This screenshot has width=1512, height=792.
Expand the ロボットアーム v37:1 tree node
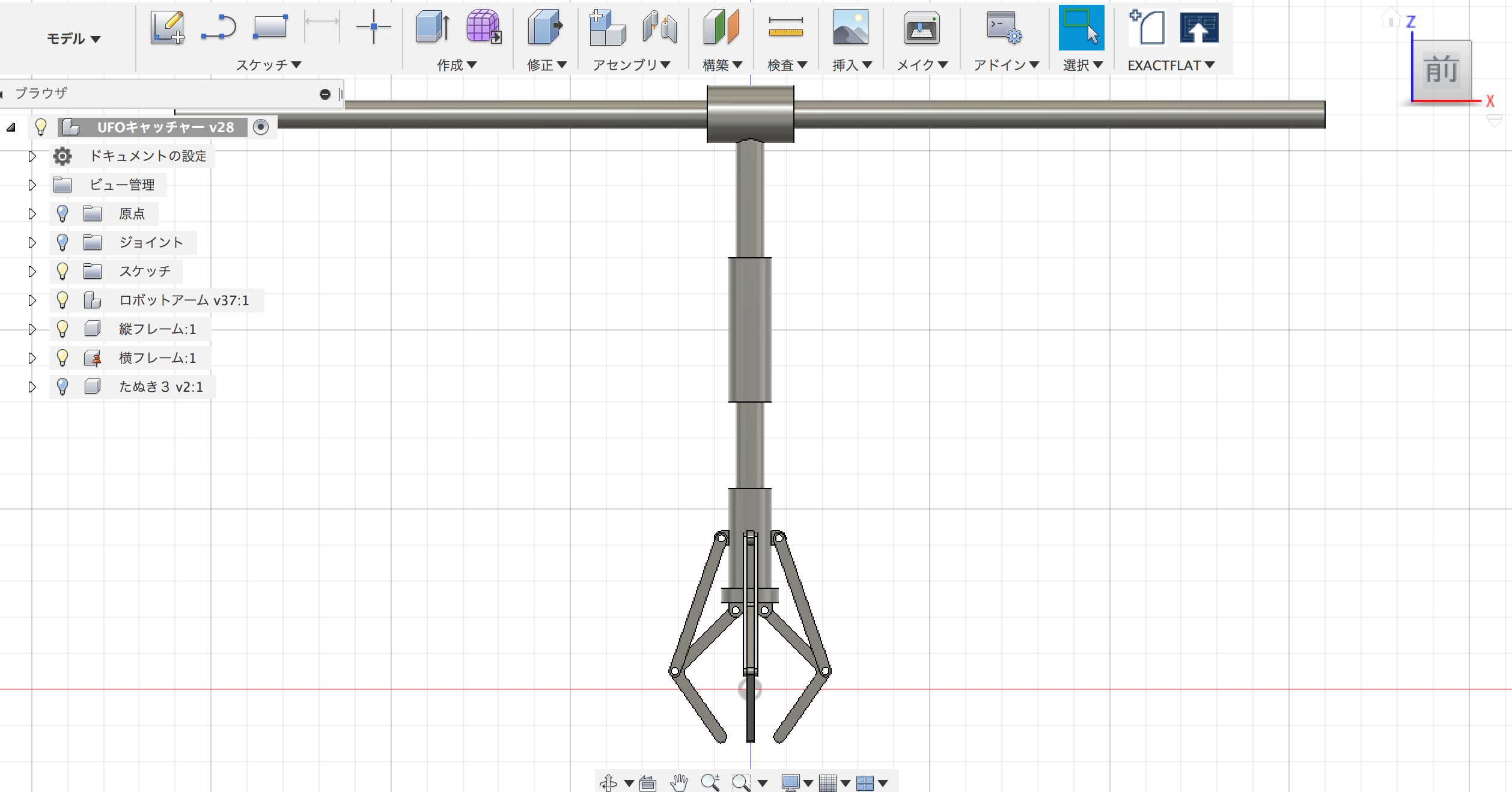[x=32, y=300]
